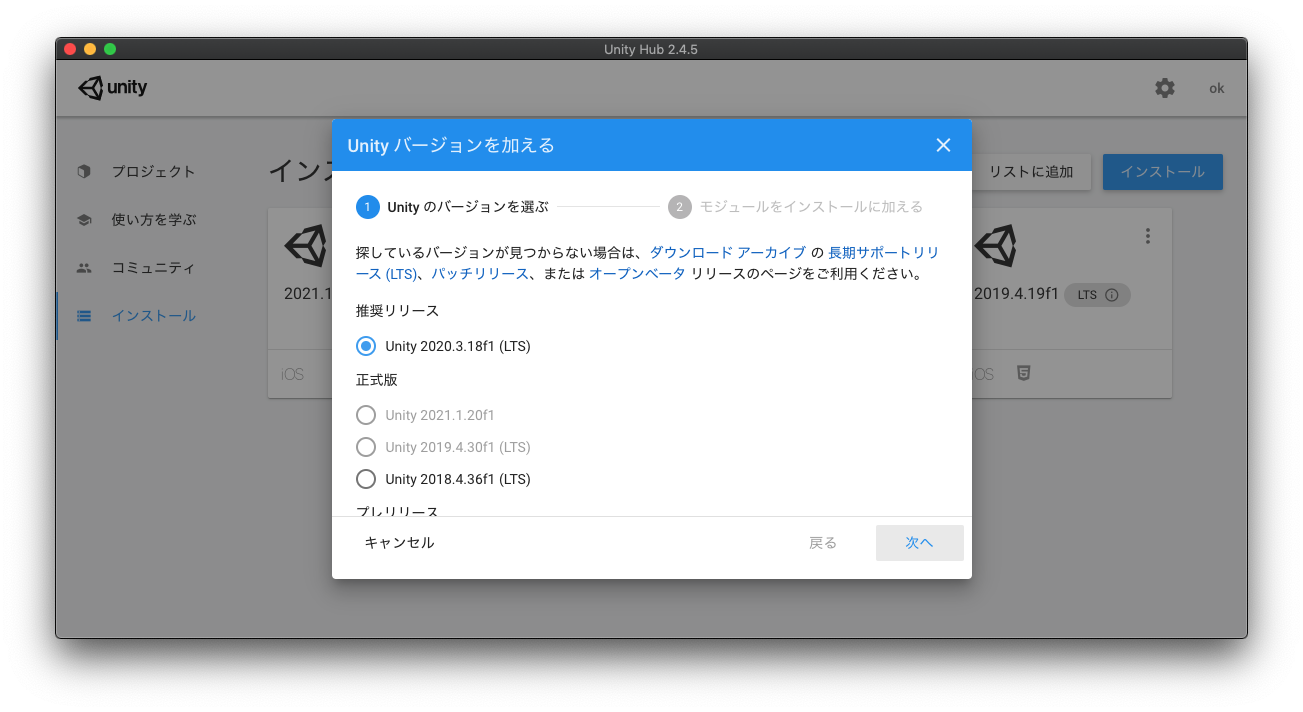1303x712 pixels.
Task: Click the 正式版 heading
Action: (x=376, y=380)
